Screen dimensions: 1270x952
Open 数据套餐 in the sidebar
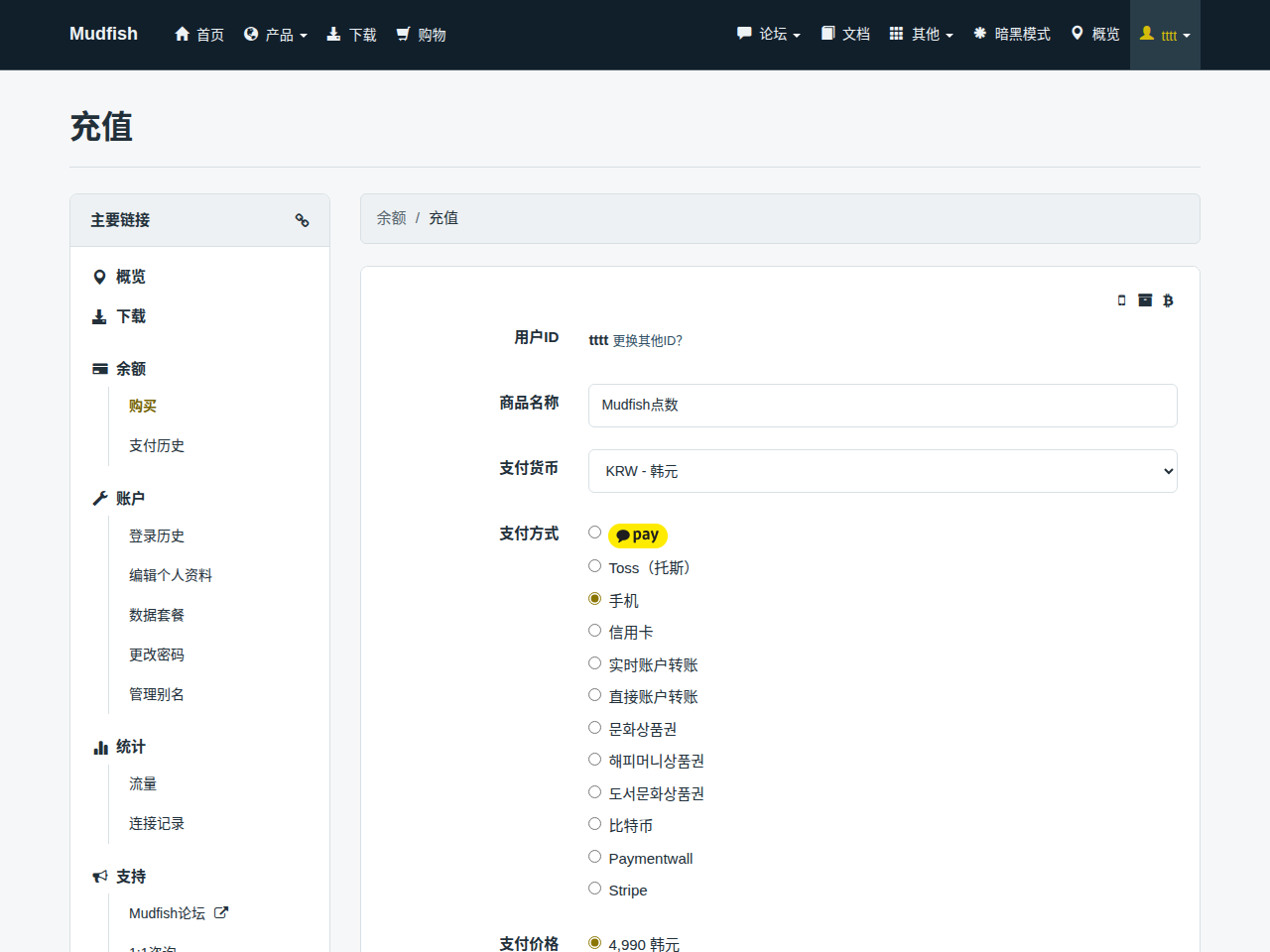coord(157,616)
